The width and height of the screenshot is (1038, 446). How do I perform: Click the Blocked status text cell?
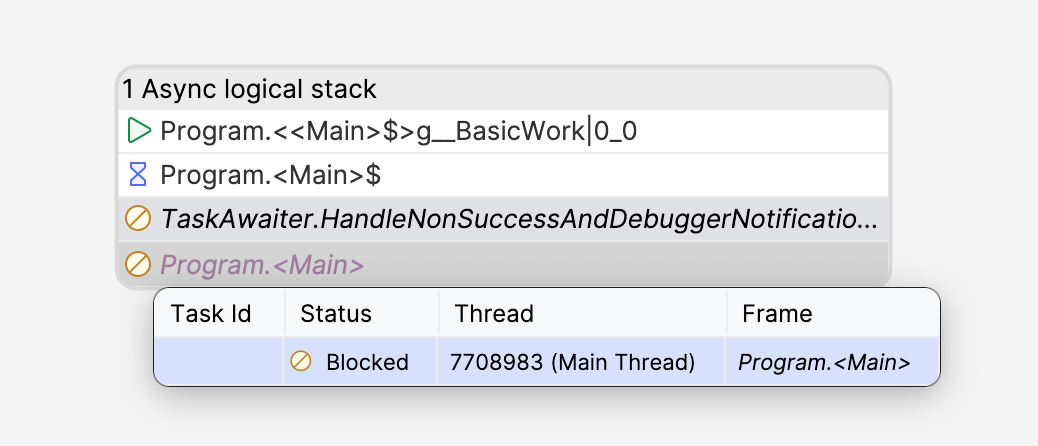pos(367,362)
